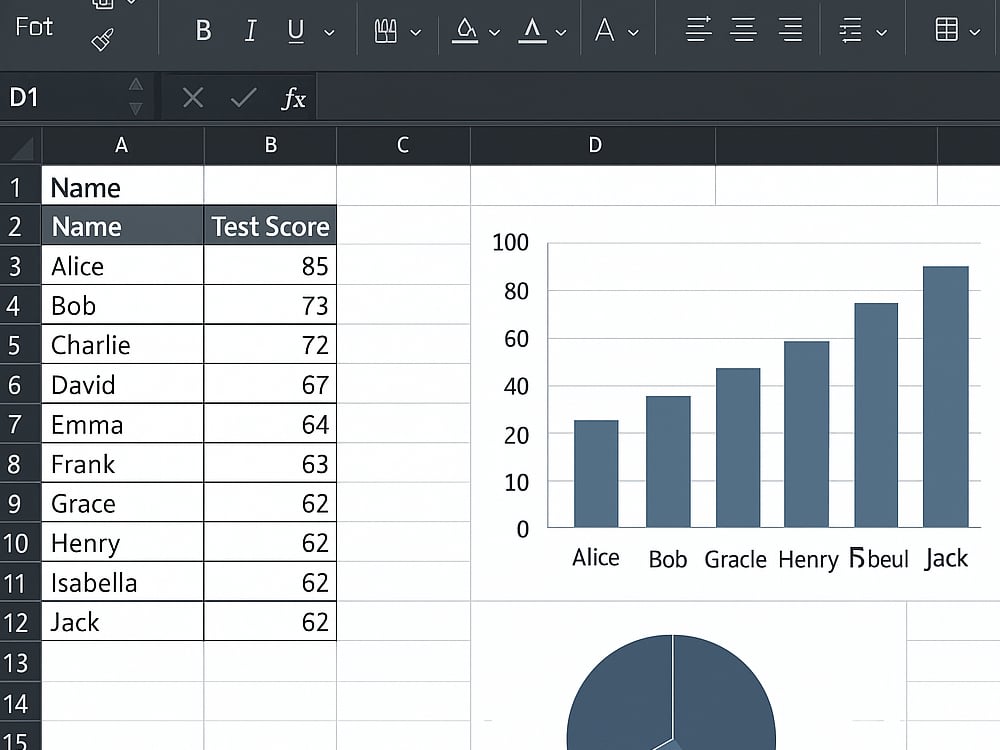Expand the borders dropdown arrow

pyautogui.click(x=415, y=33)
